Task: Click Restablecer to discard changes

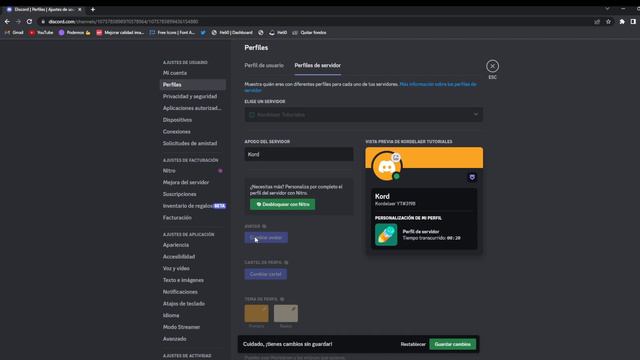Action: tap(413, 344)
